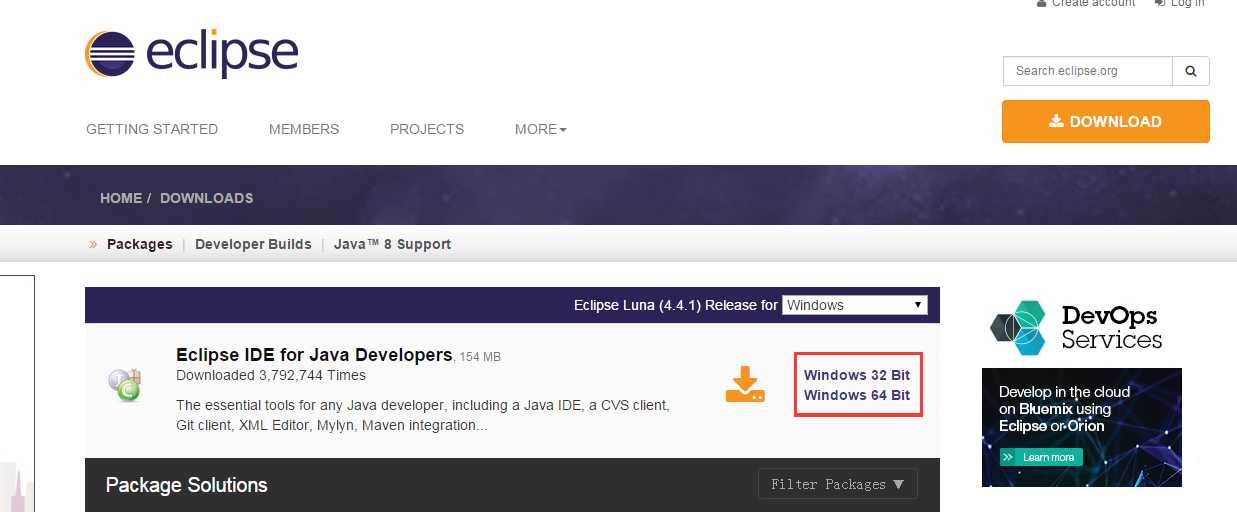Click the search magnifier button

click(x=1191, y=71)
